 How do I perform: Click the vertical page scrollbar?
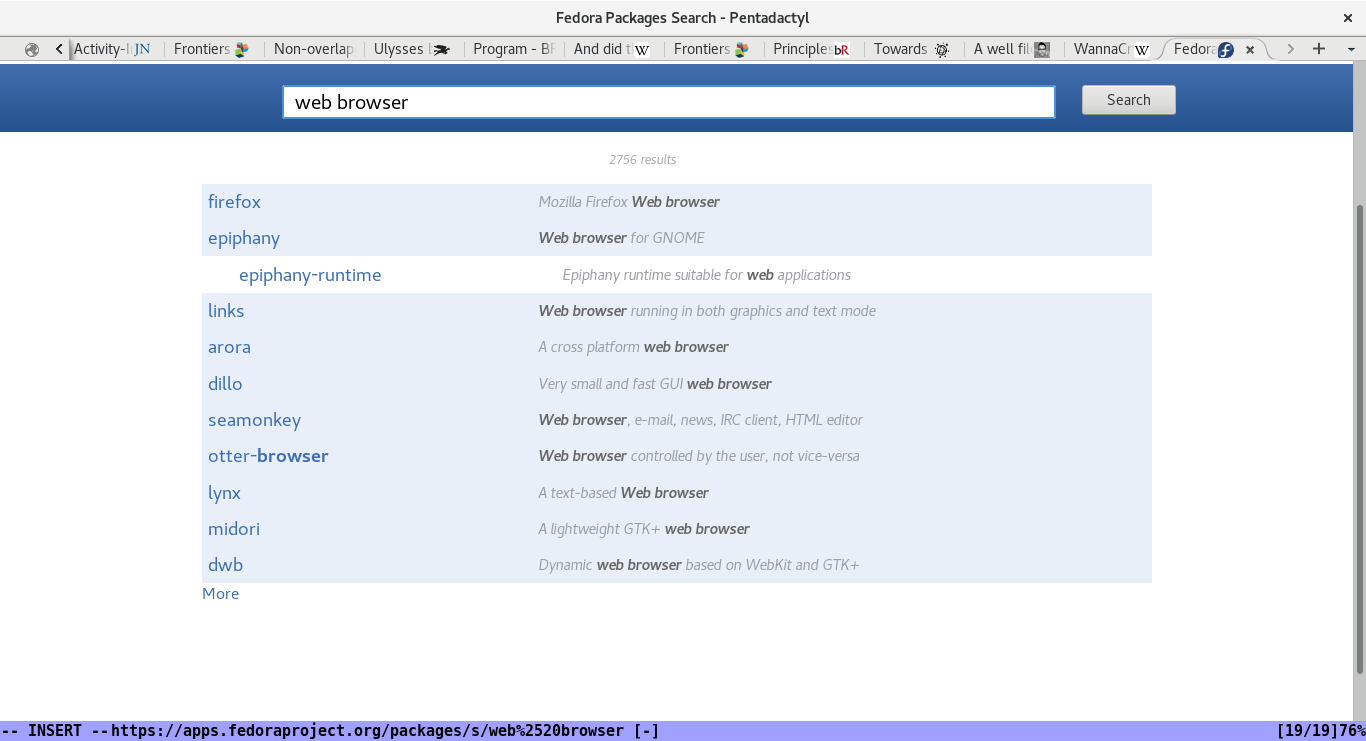tap(1359, 440)
